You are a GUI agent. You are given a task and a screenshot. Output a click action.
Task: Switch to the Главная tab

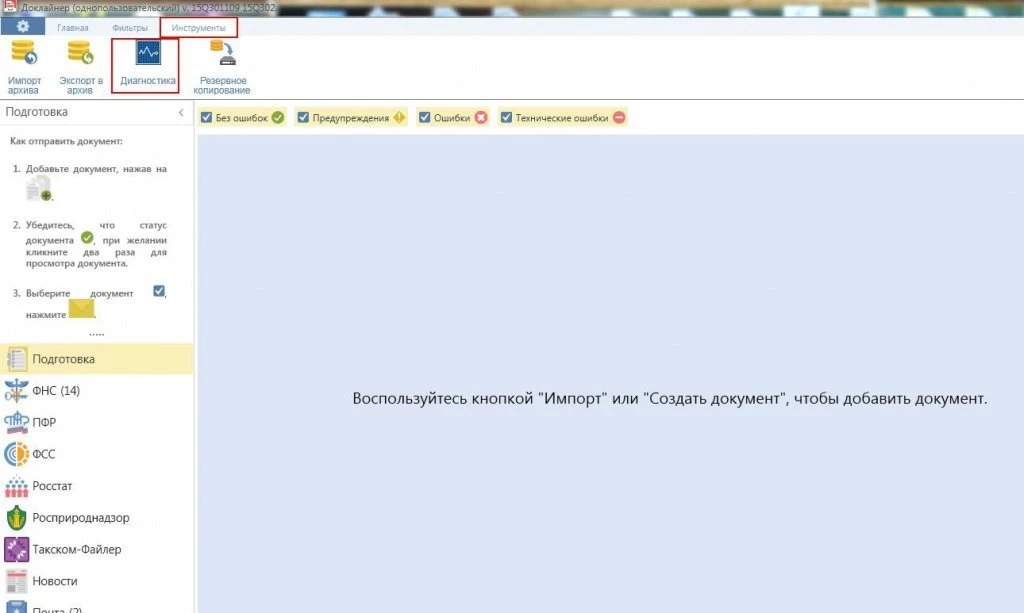[72, 28]
